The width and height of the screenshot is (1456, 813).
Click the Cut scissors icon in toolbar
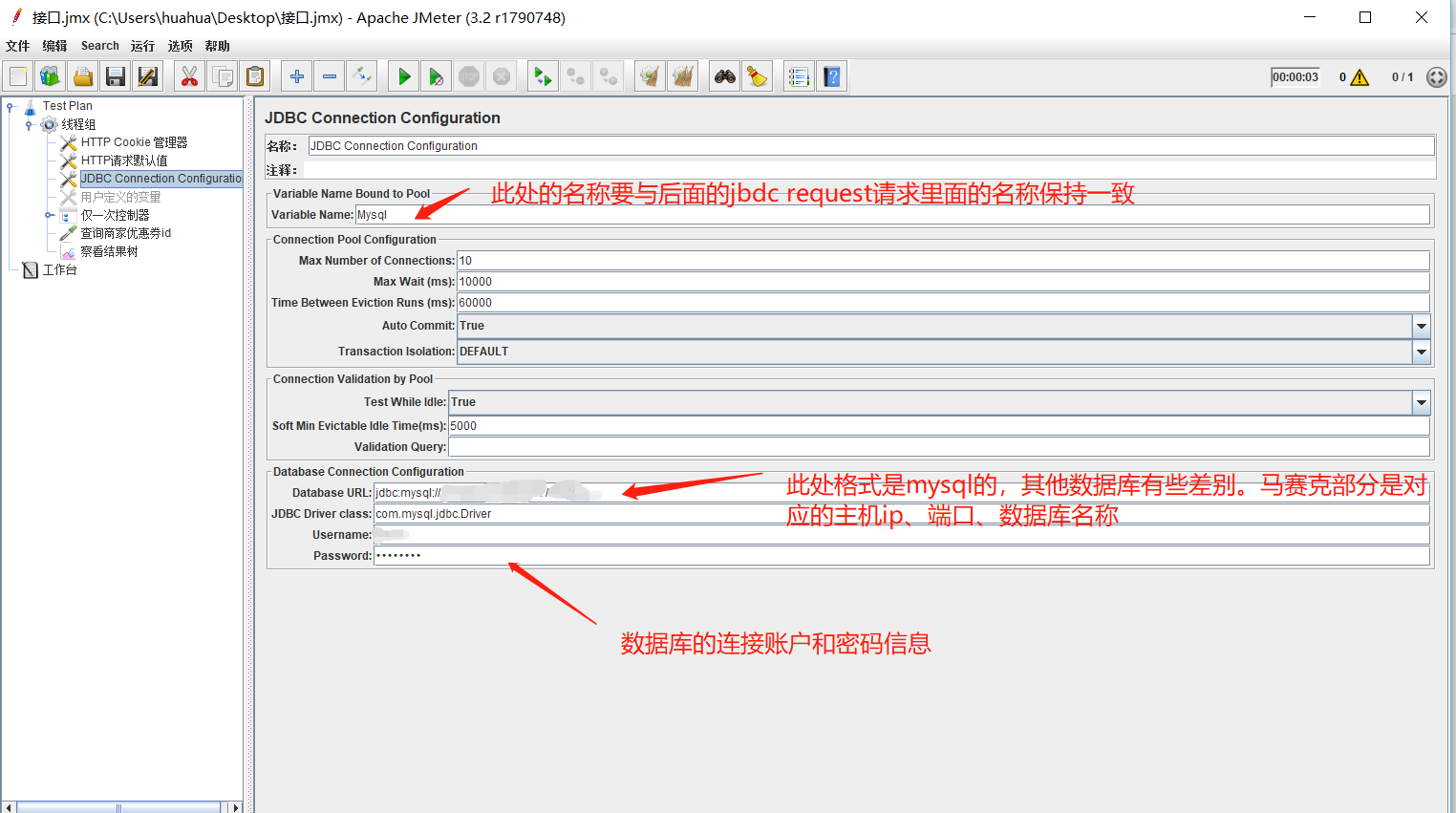pyautogui.click(x=189, y=76)
